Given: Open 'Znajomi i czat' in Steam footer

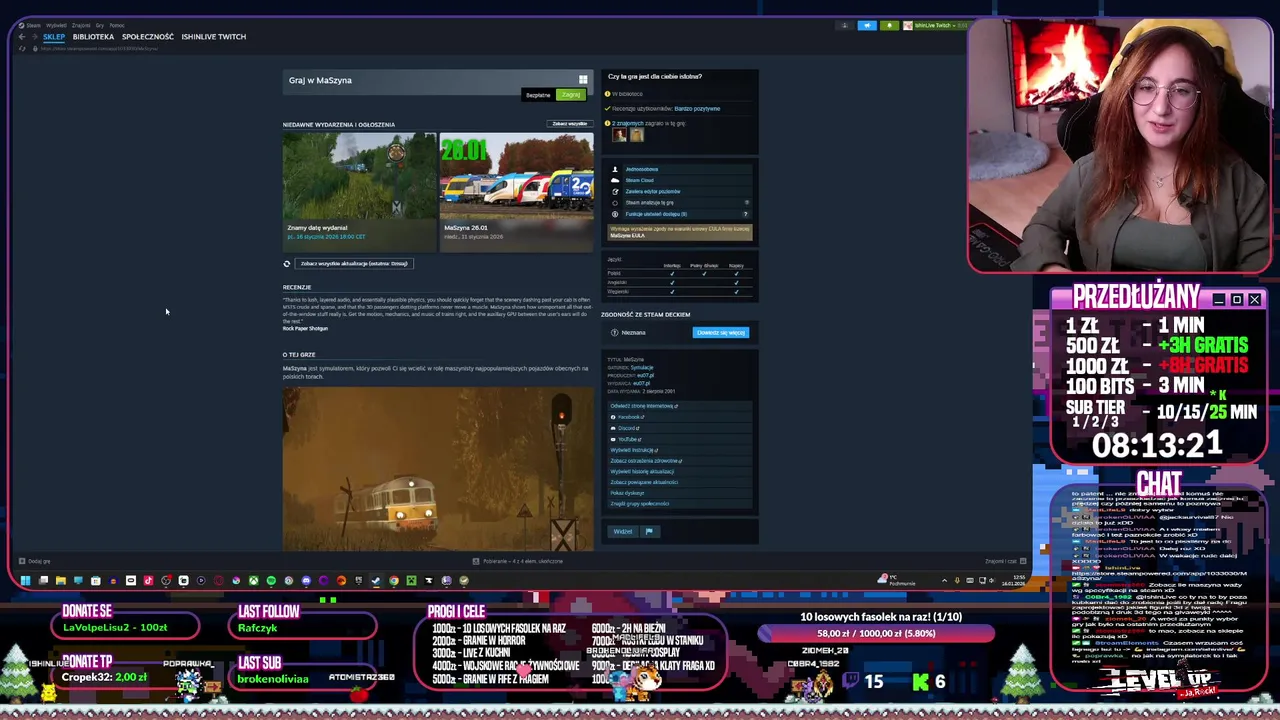Looking at the screenshot, I should tap(1004, 561).
